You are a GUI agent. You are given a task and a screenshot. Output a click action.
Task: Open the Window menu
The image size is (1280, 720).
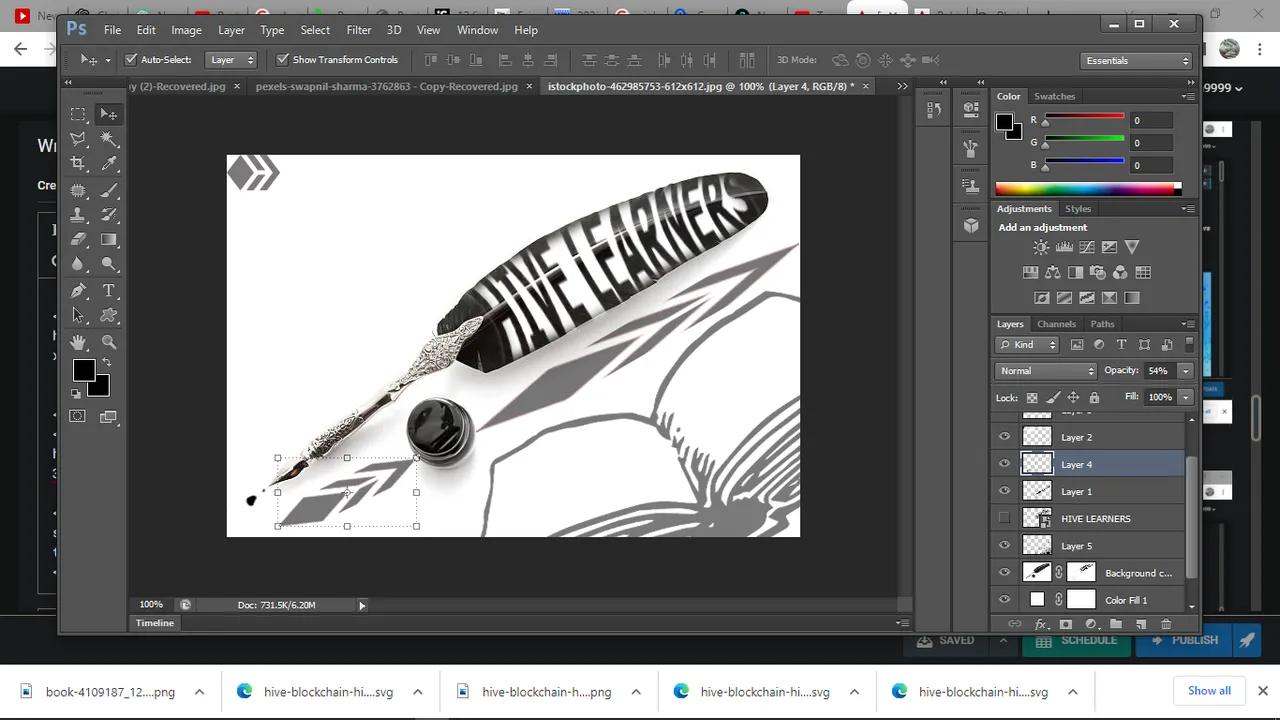(x=477, y=30)
